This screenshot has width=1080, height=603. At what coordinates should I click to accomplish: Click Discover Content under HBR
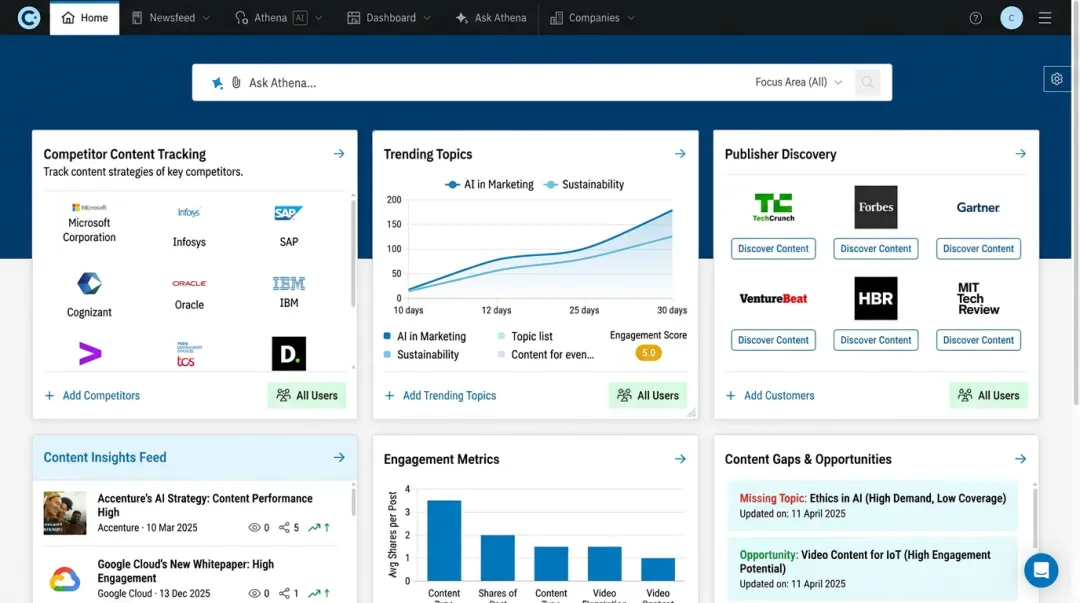[875, 340]
